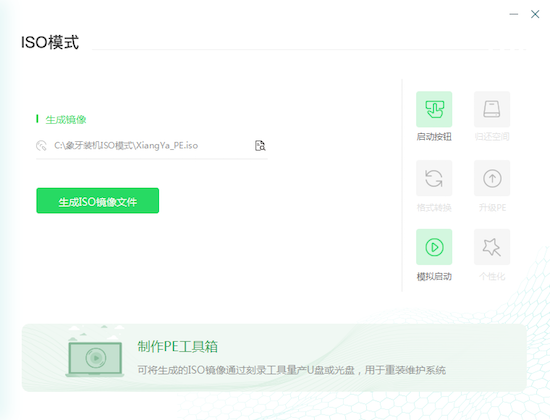Click the 生成ISO镜像文件 button
Image resolution: width=550 pixels, height=420 pixels.
[x=98, y=200]
